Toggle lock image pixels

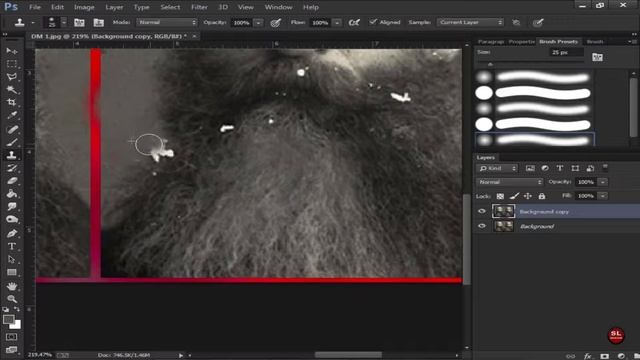(x=514, y=196)
